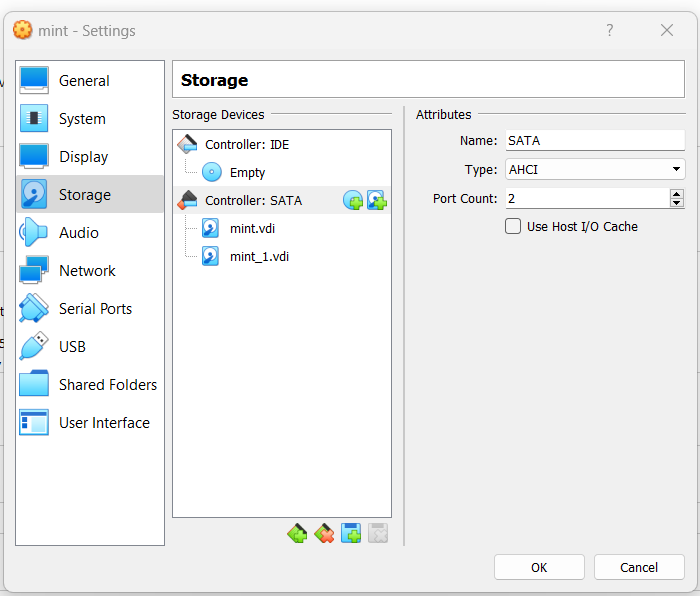Screen dimensions: 700x596
Task: Click the mint.vdi hard disk icon
Action: 210,228
